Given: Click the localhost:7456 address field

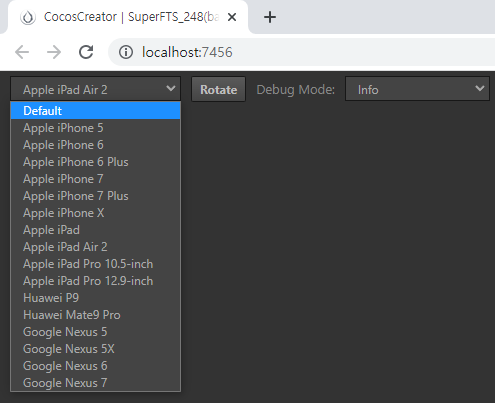Looking at the screenshot, I should tap(302, 52).
